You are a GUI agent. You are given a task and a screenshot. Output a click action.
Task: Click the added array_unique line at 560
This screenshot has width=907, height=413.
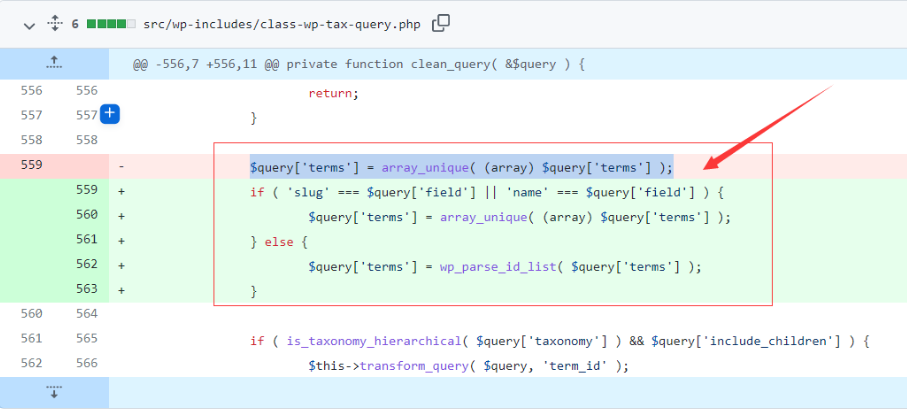click(520, 217)
